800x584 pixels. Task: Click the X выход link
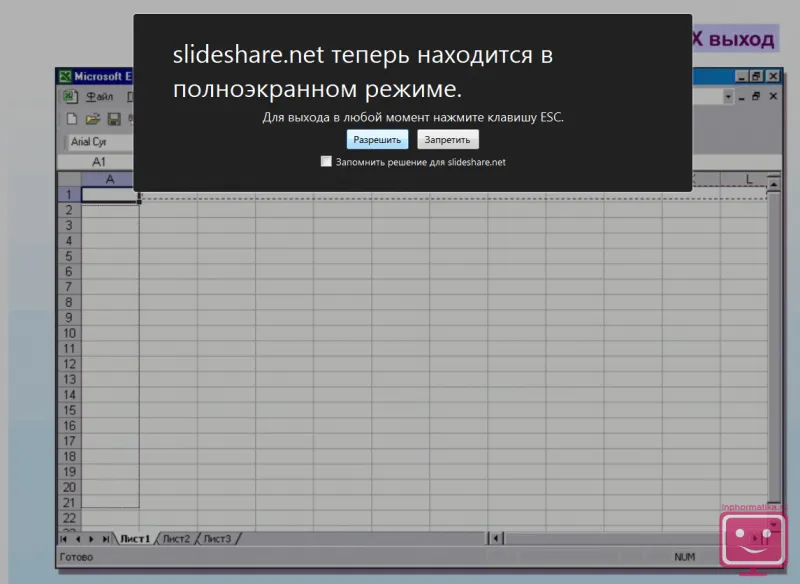click(734, 39)
